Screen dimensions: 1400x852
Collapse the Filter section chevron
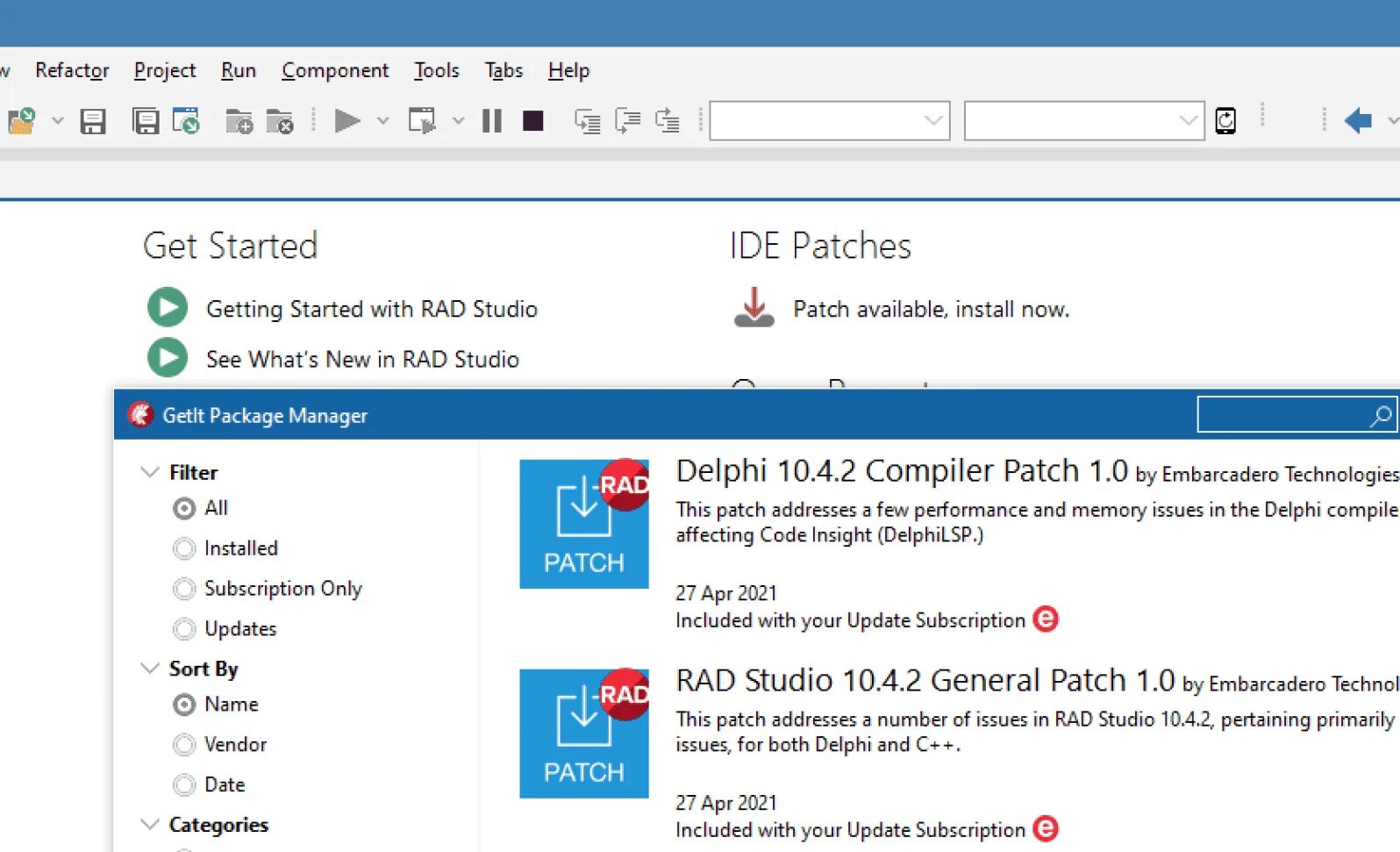pyautogui.click(x=150, y=472)
